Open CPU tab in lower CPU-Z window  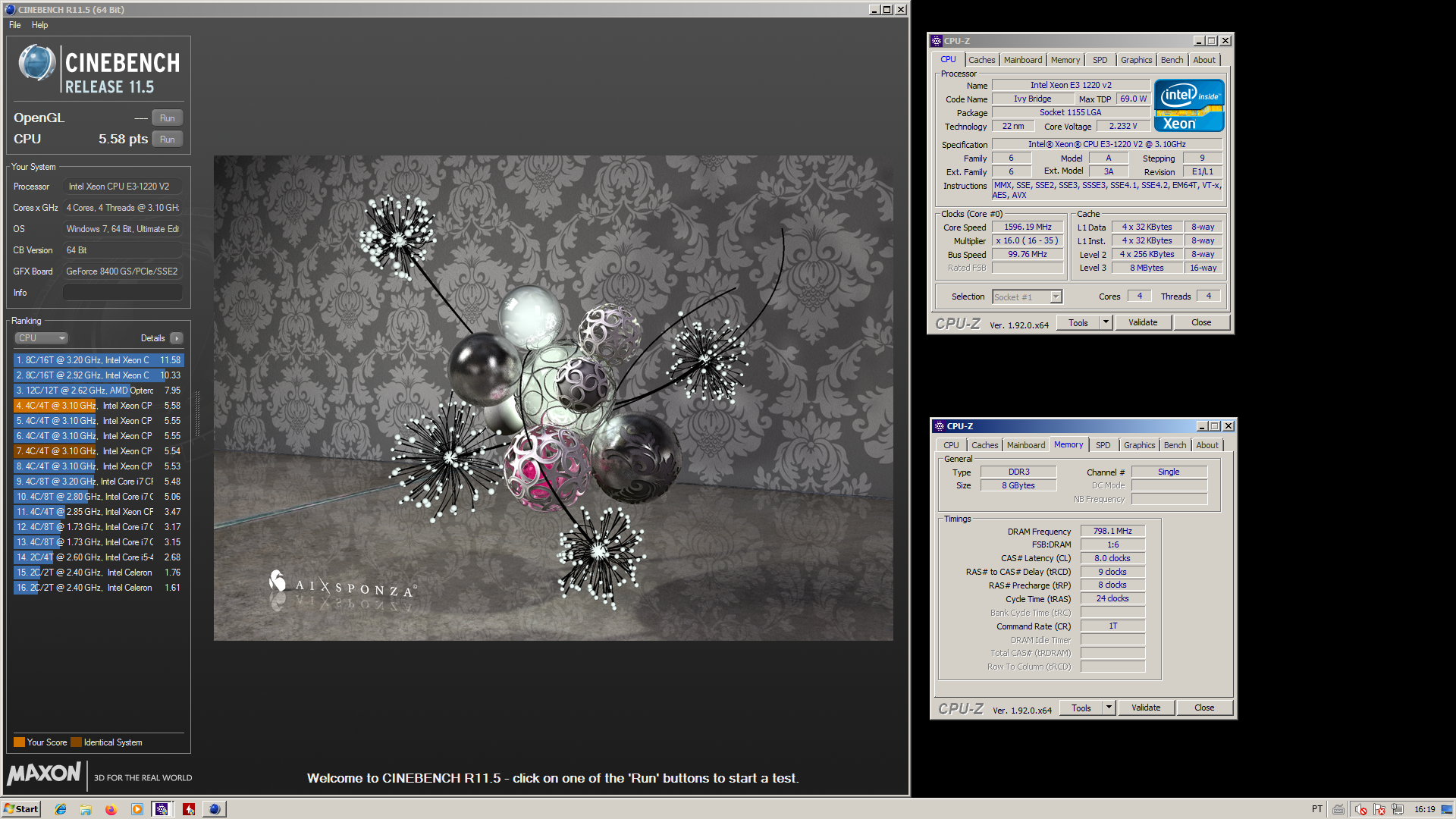(x=951, y=445)
